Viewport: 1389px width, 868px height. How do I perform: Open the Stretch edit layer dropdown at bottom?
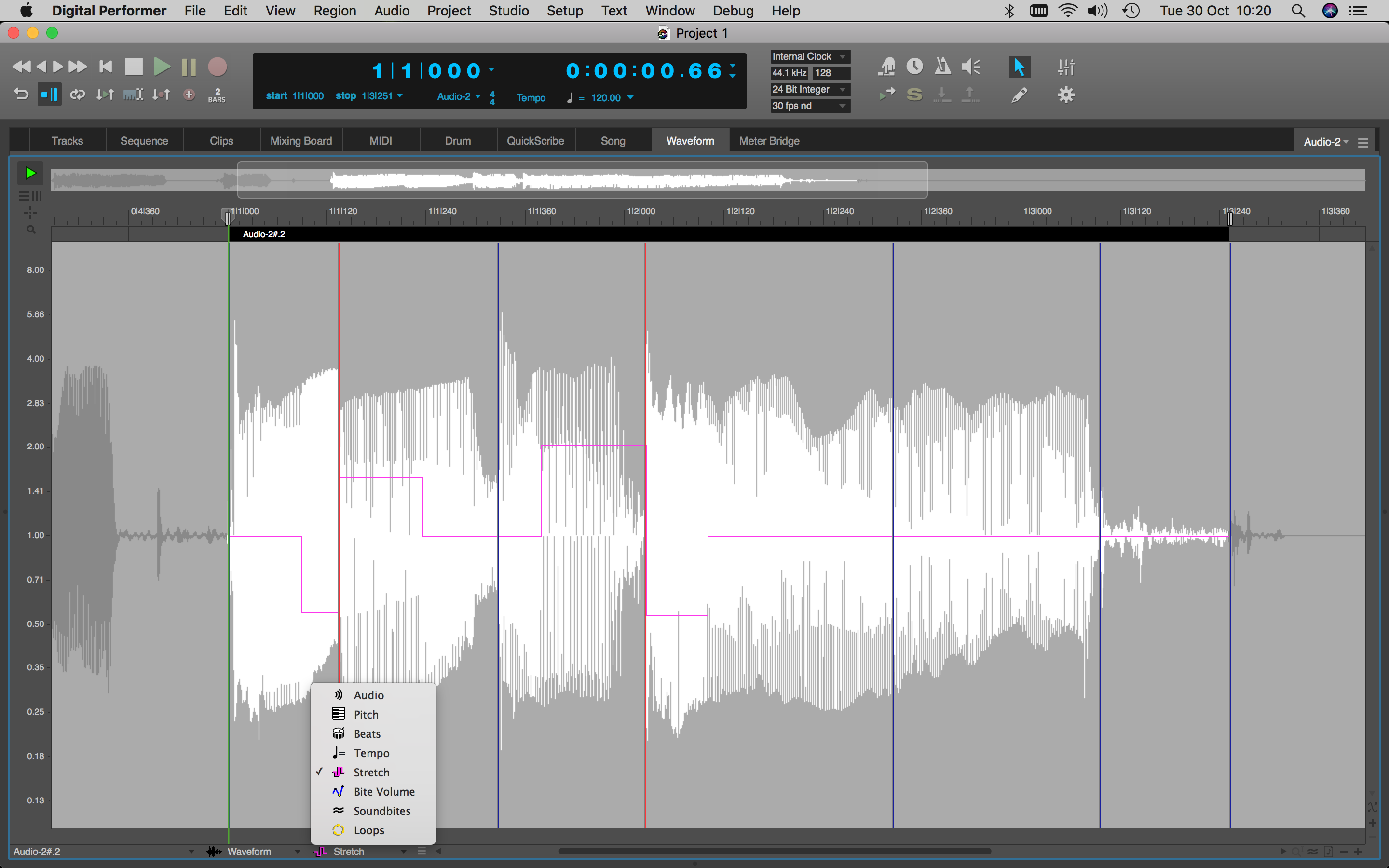360,851
